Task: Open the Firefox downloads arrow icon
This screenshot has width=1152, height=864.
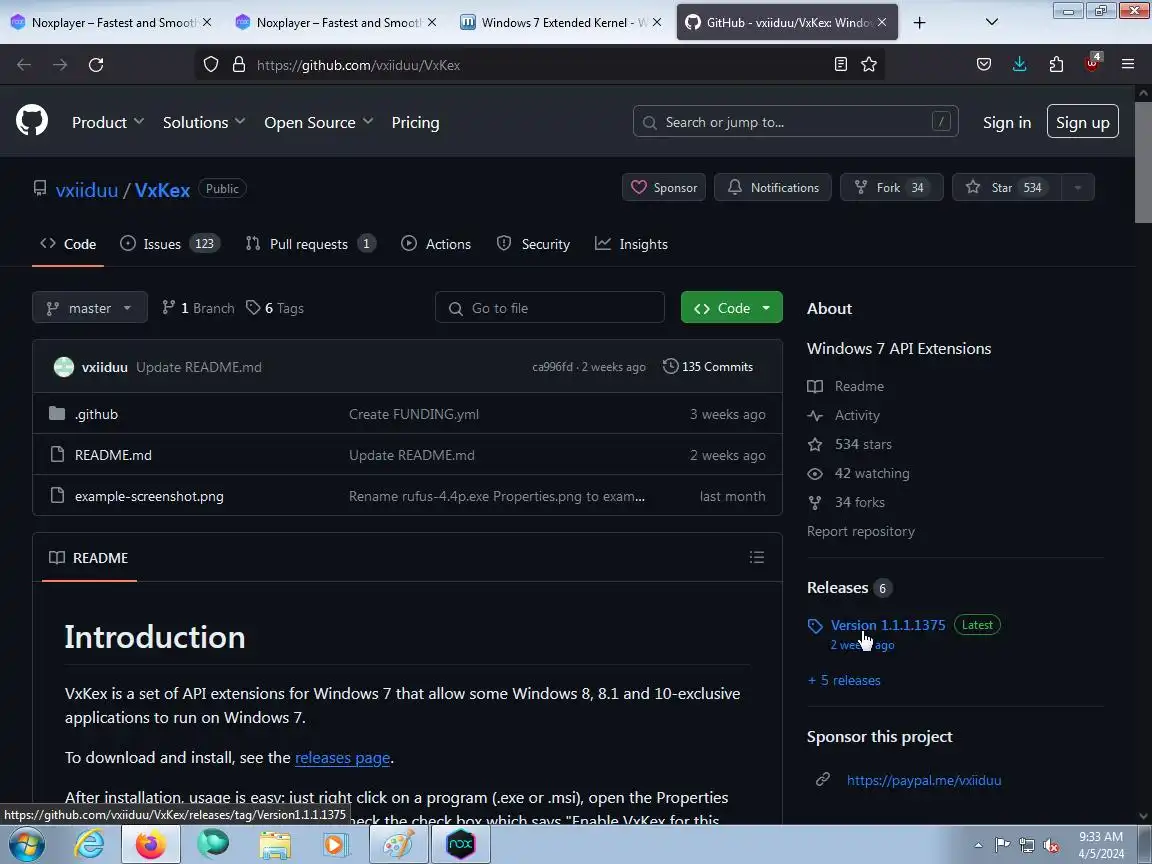Action: 1020,65
